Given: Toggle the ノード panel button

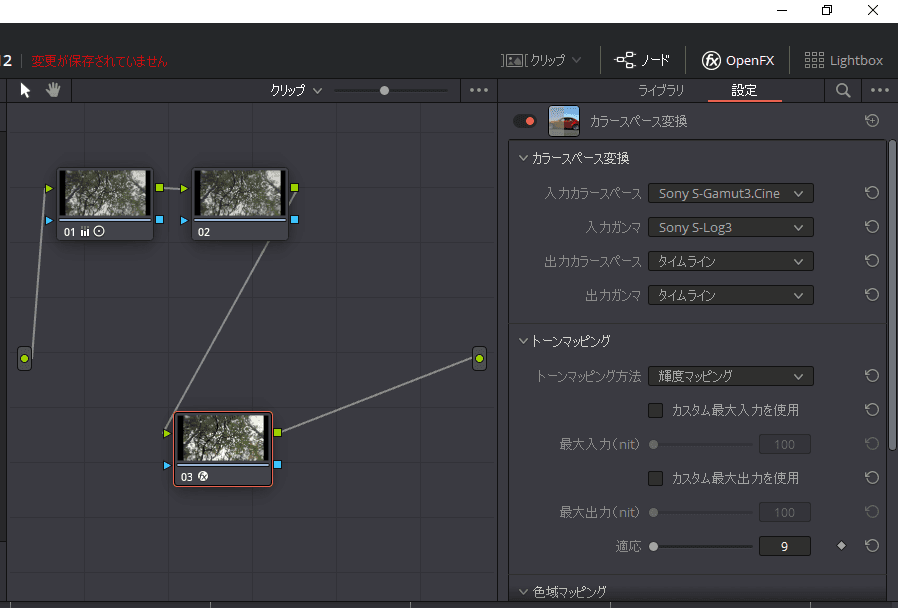Looking at the screenshot, I should point(641,60).
